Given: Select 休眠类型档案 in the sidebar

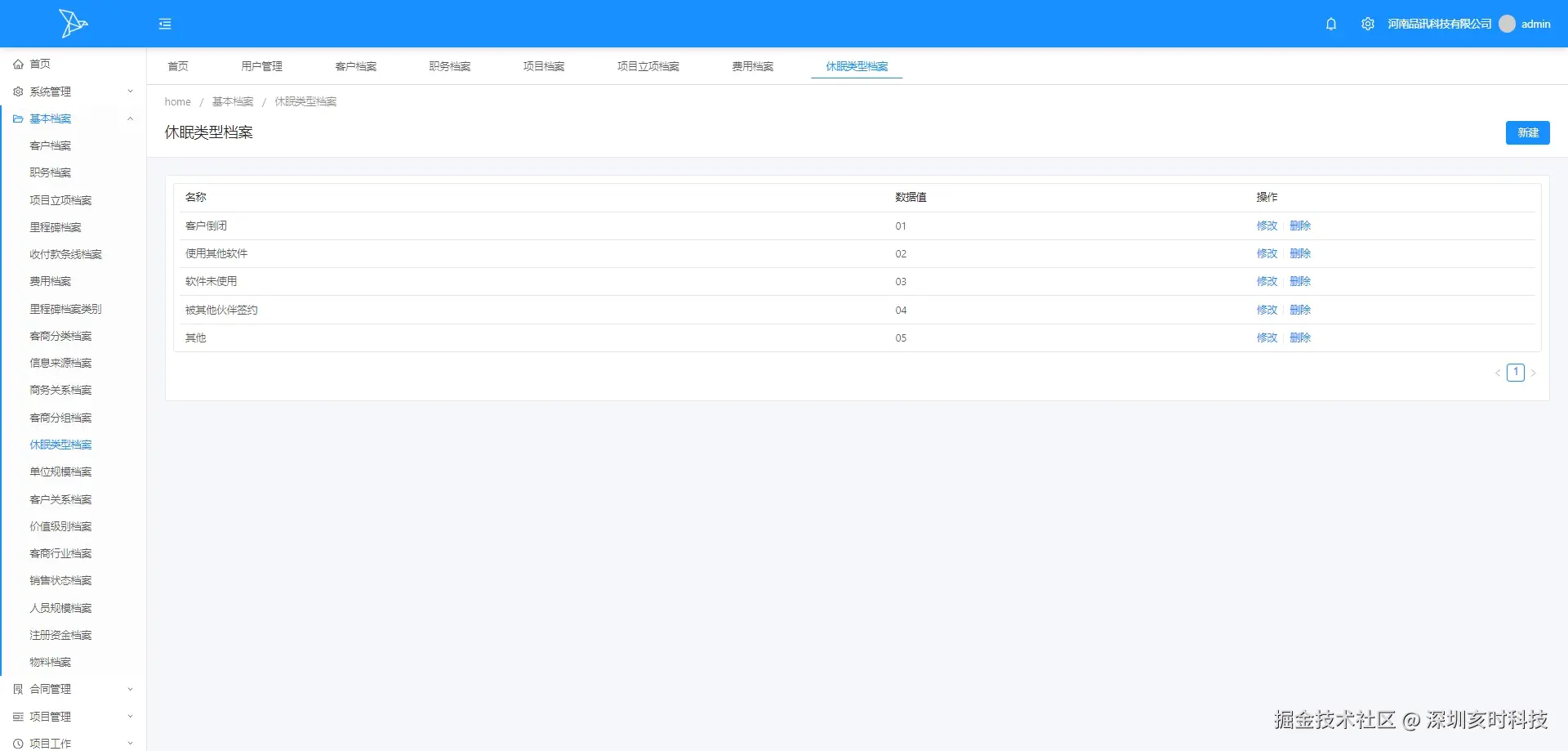Looking at the screenshot, I should click(x=60, y=445).
